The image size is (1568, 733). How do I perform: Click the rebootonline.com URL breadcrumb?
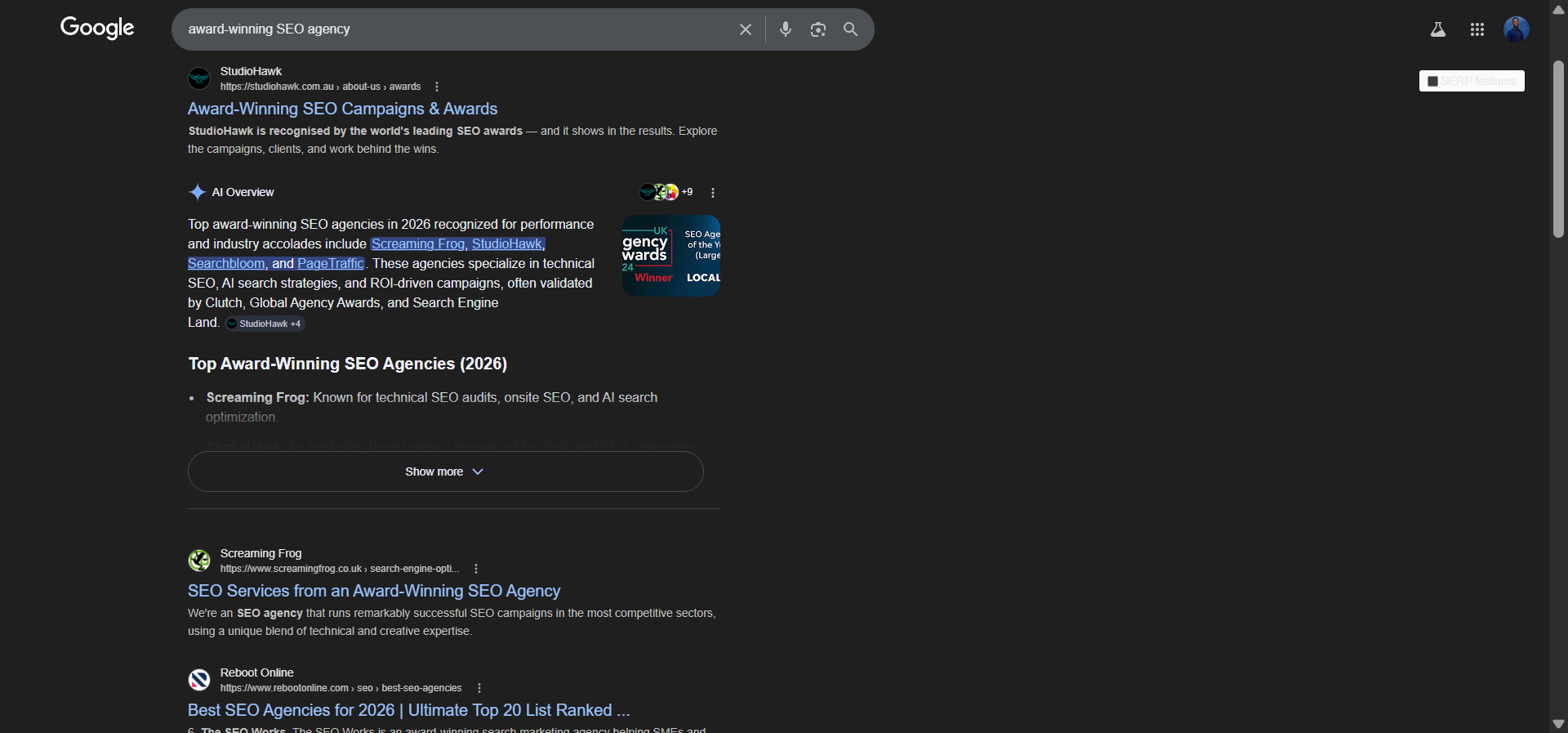[x=341, y=688]
